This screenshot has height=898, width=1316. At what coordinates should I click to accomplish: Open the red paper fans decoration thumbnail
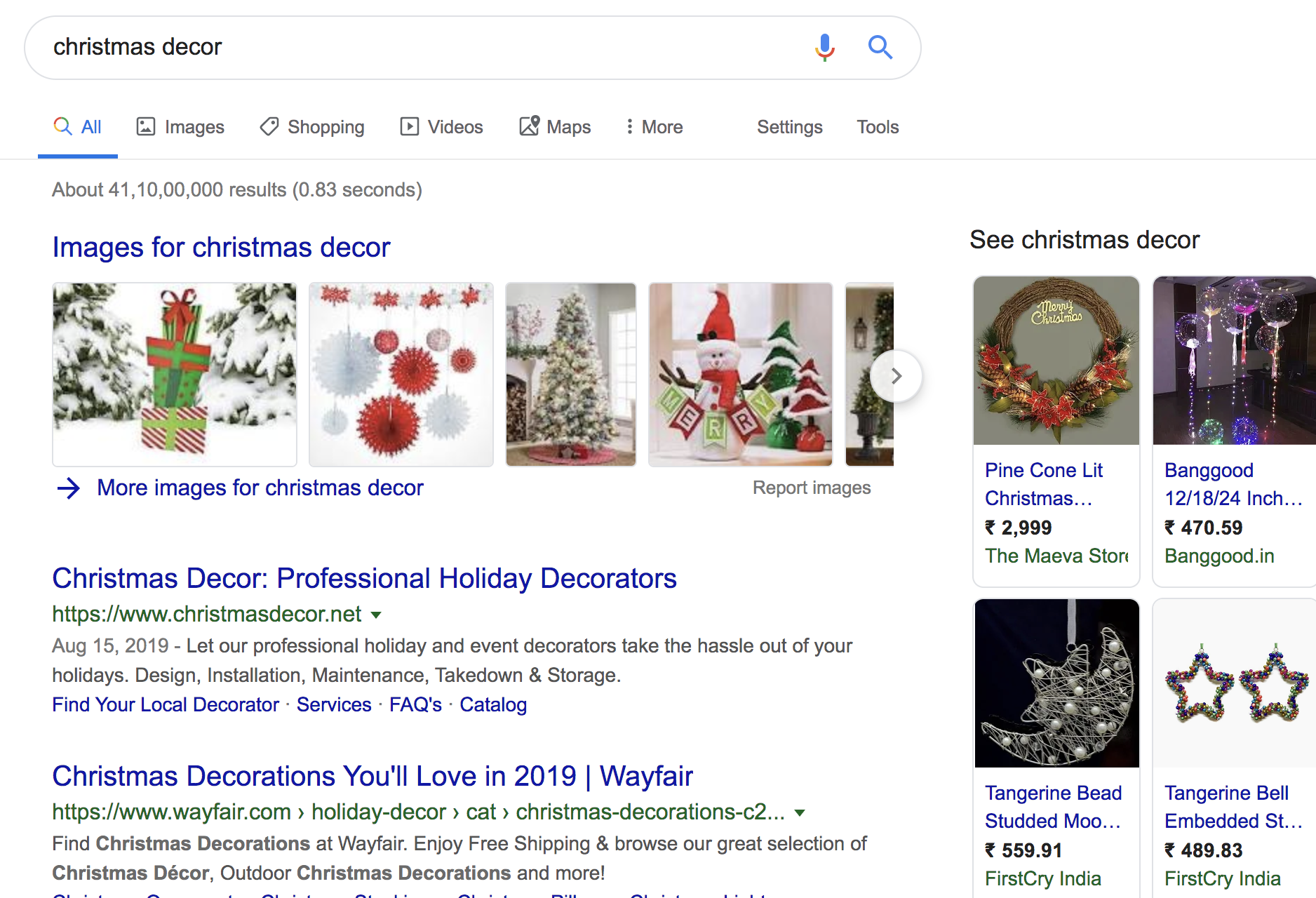401,375
